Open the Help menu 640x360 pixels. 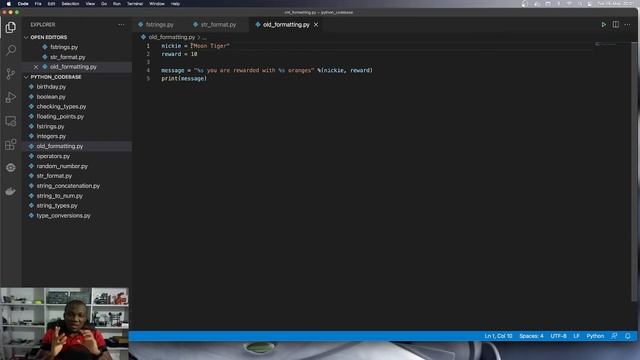tap(176, 4)
